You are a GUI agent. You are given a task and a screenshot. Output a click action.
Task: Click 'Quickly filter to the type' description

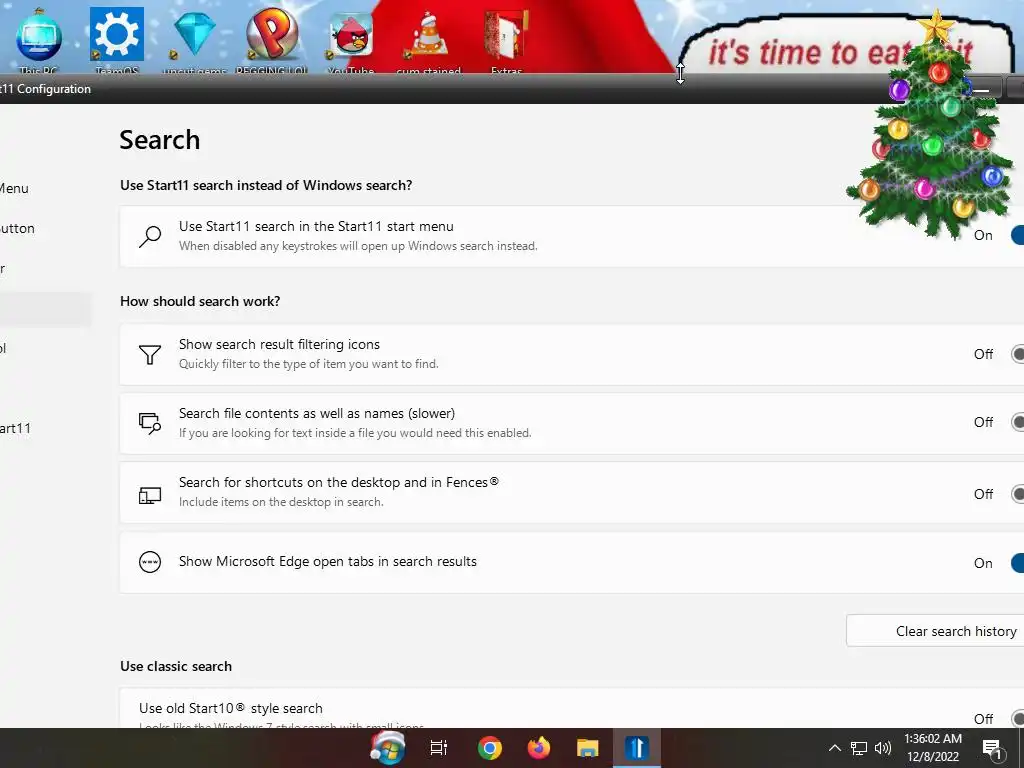[x=308, y=364]
